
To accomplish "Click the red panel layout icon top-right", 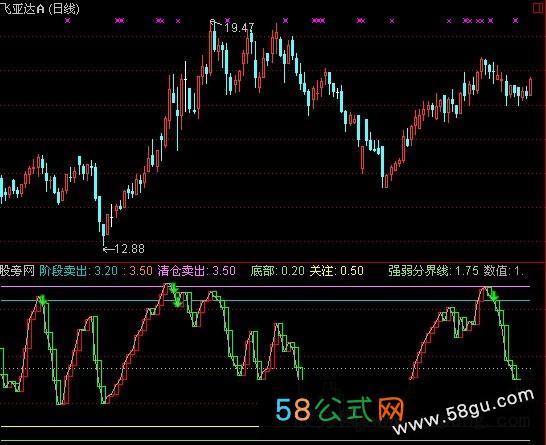I will coord(539,8).
